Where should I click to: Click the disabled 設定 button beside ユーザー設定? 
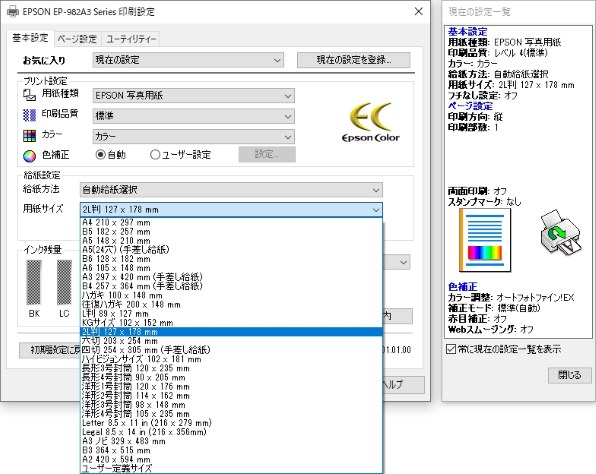click(267, 154)
